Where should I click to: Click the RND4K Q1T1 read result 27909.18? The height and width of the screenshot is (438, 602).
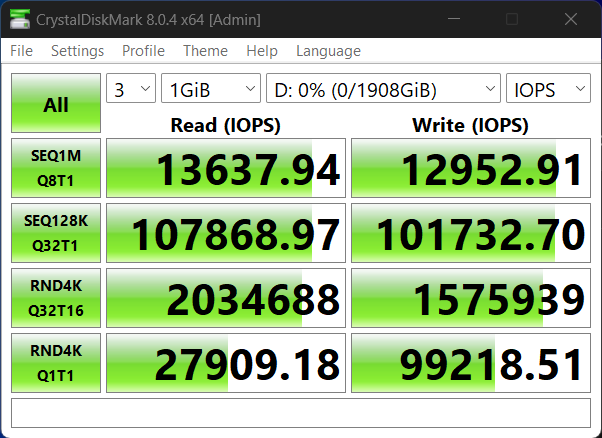click(x=226, y=363)
